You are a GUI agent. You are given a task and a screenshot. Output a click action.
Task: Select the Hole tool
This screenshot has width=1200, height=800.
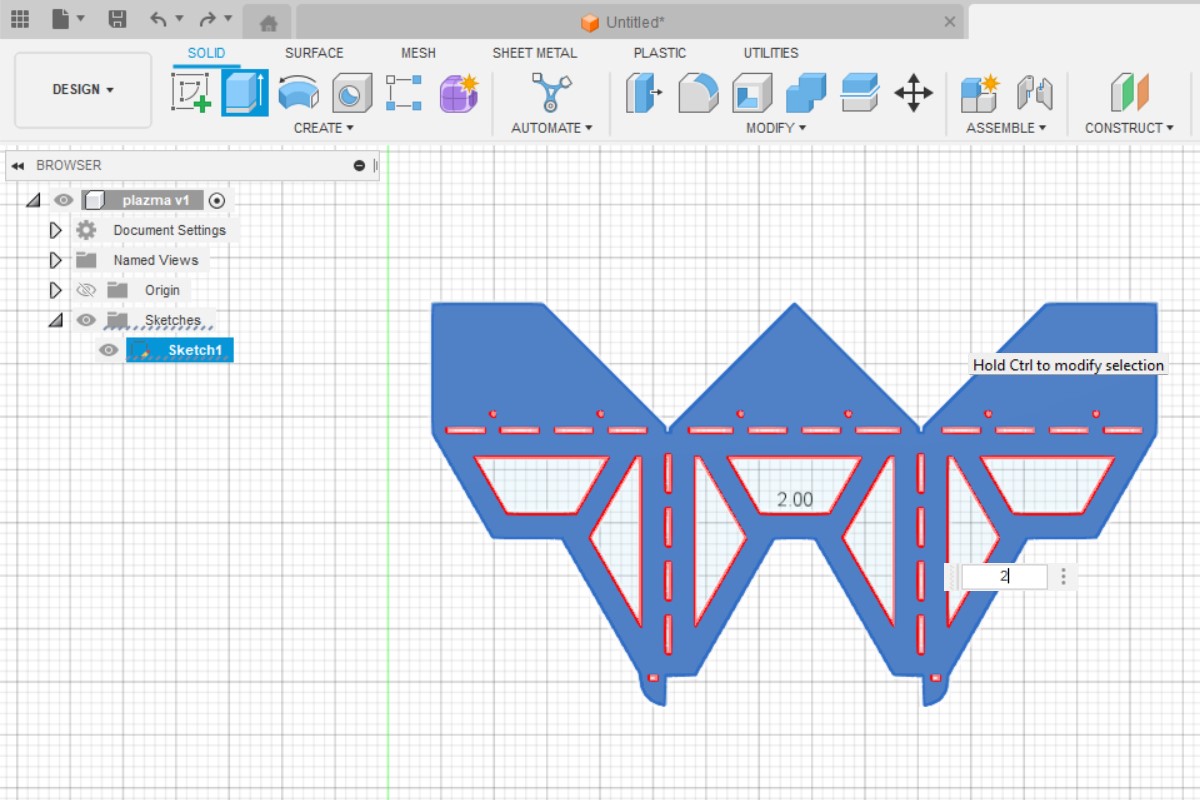[x=351, y=93]
